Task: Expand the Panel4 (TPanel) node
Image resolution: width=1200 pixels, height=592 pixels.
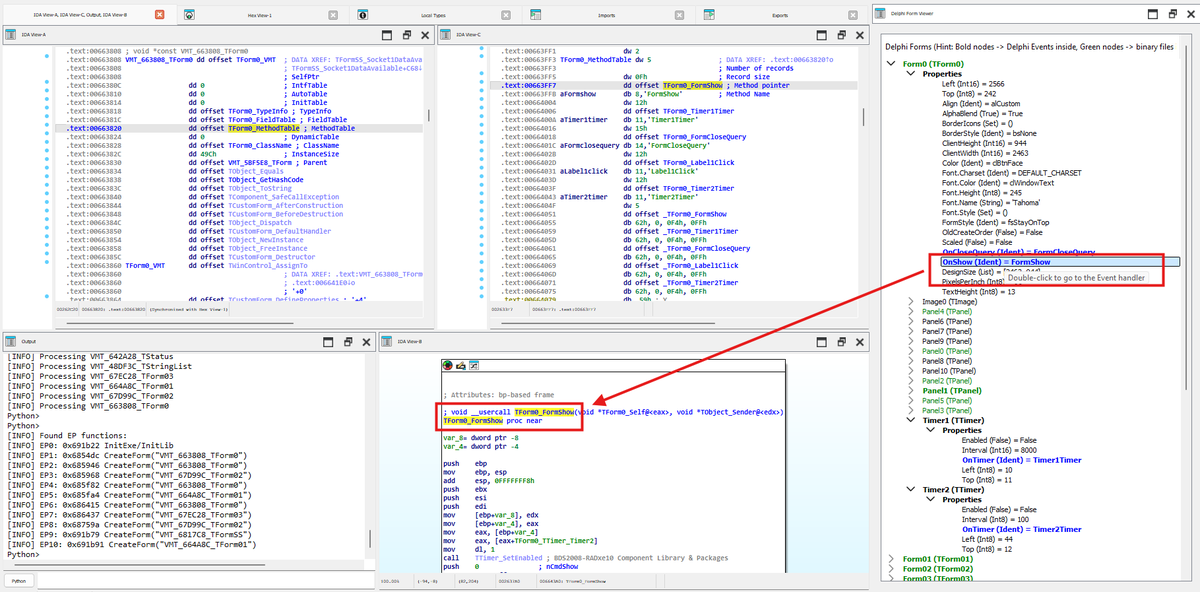Action: coord(910,311)
